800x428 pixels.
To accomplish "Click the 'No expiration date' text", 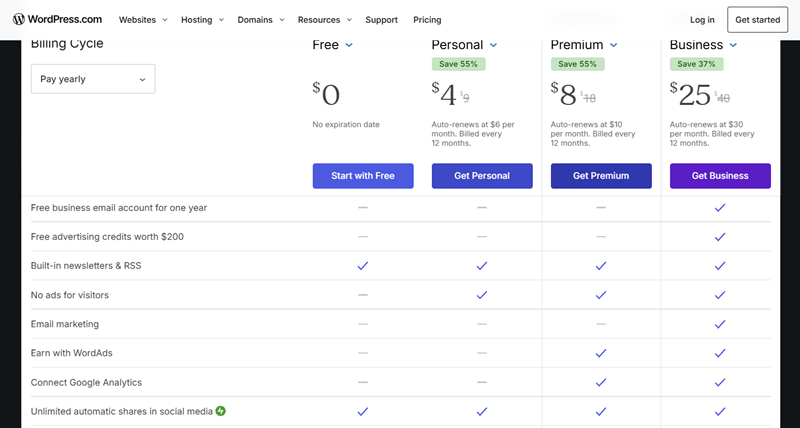I will pyautogui.click(x=346, y=124).
